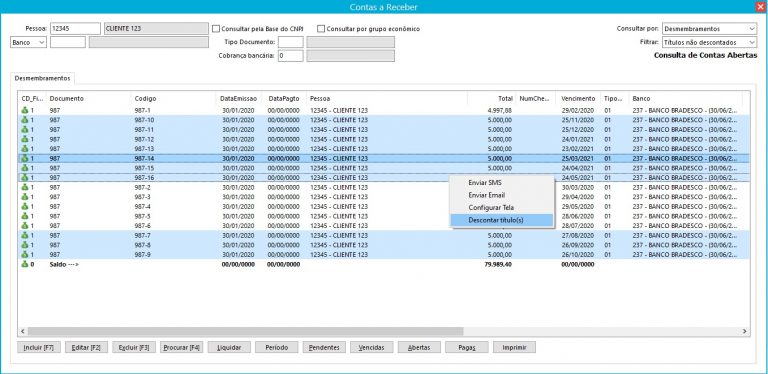Viewport: 768px width, 374px height.
Task: Click the money bag icon in row 987-3
Action: [x=25, y=197]
